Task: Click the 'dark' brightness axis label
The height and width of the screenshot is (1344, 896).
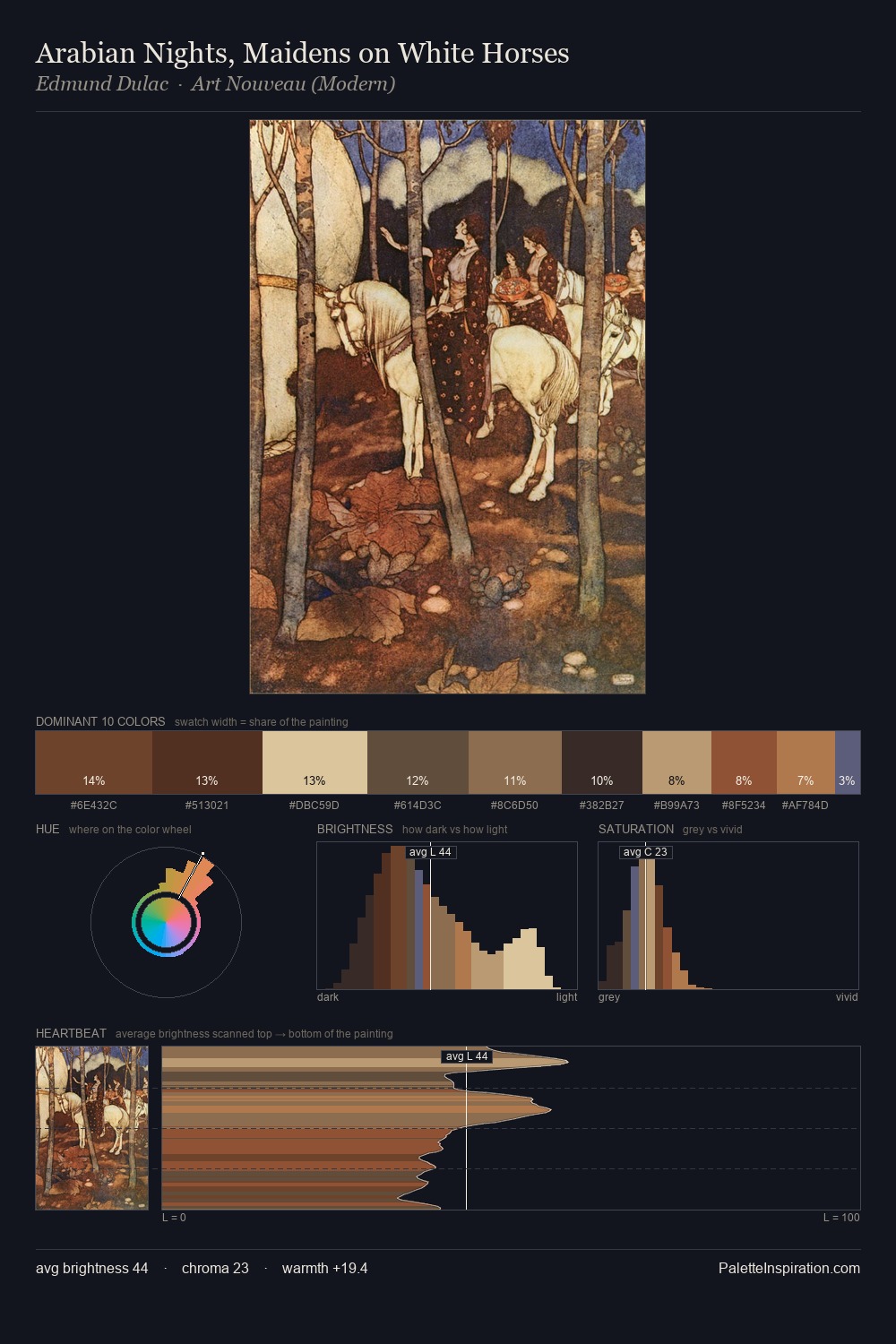Action: click(328, 996)
